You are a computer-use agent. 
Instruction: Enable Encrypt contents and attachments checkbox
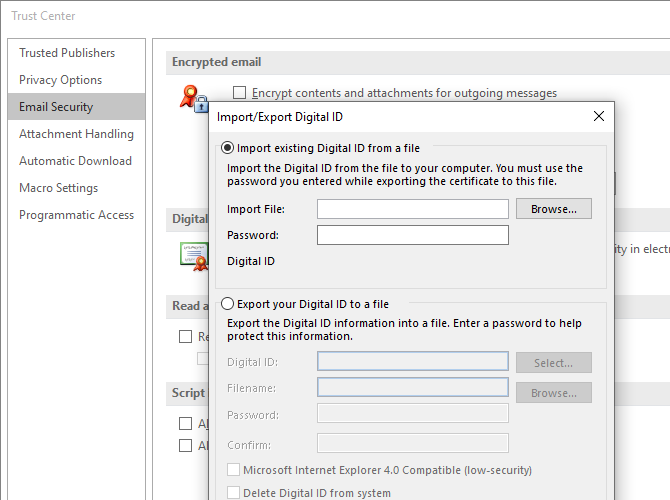(240, 93)
